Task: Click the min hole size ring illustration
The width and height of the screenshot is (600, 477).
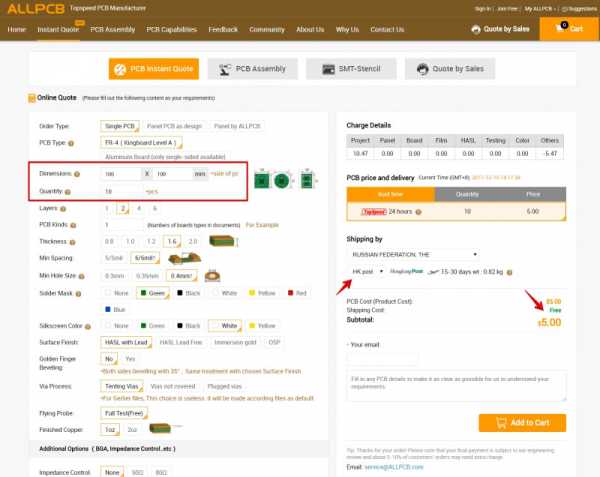Action: coord(212,276)
